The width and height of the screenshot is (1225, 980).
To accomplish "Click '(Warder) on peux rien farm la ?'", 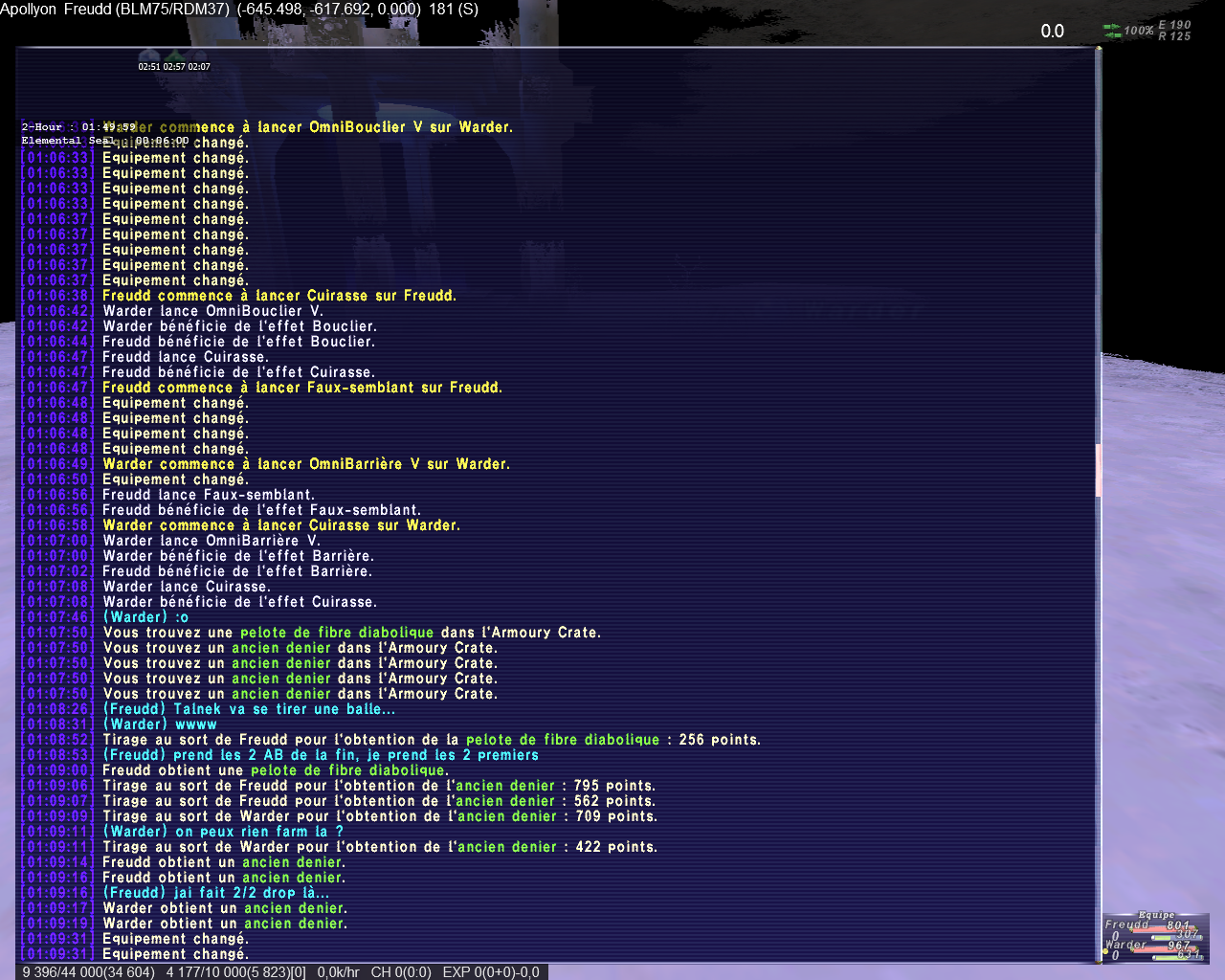I will (x=223, y=832).
